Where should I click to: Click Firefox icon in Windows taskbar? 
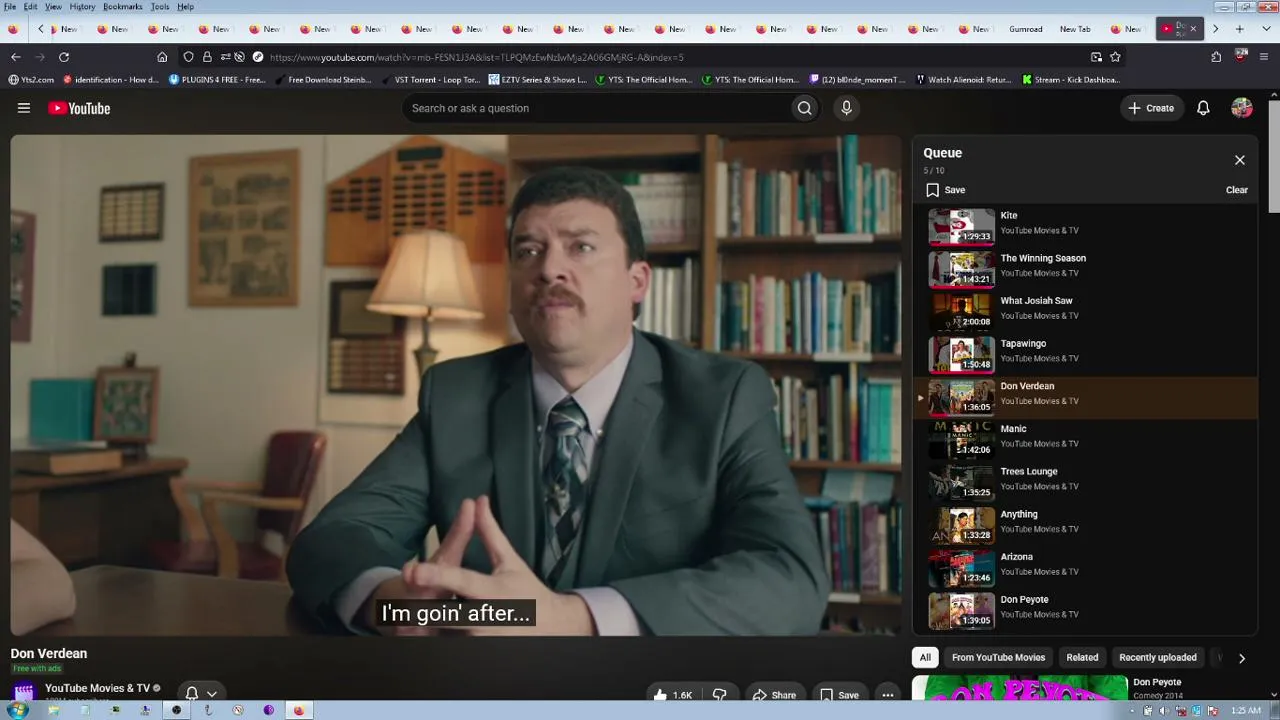coord(298,710)
